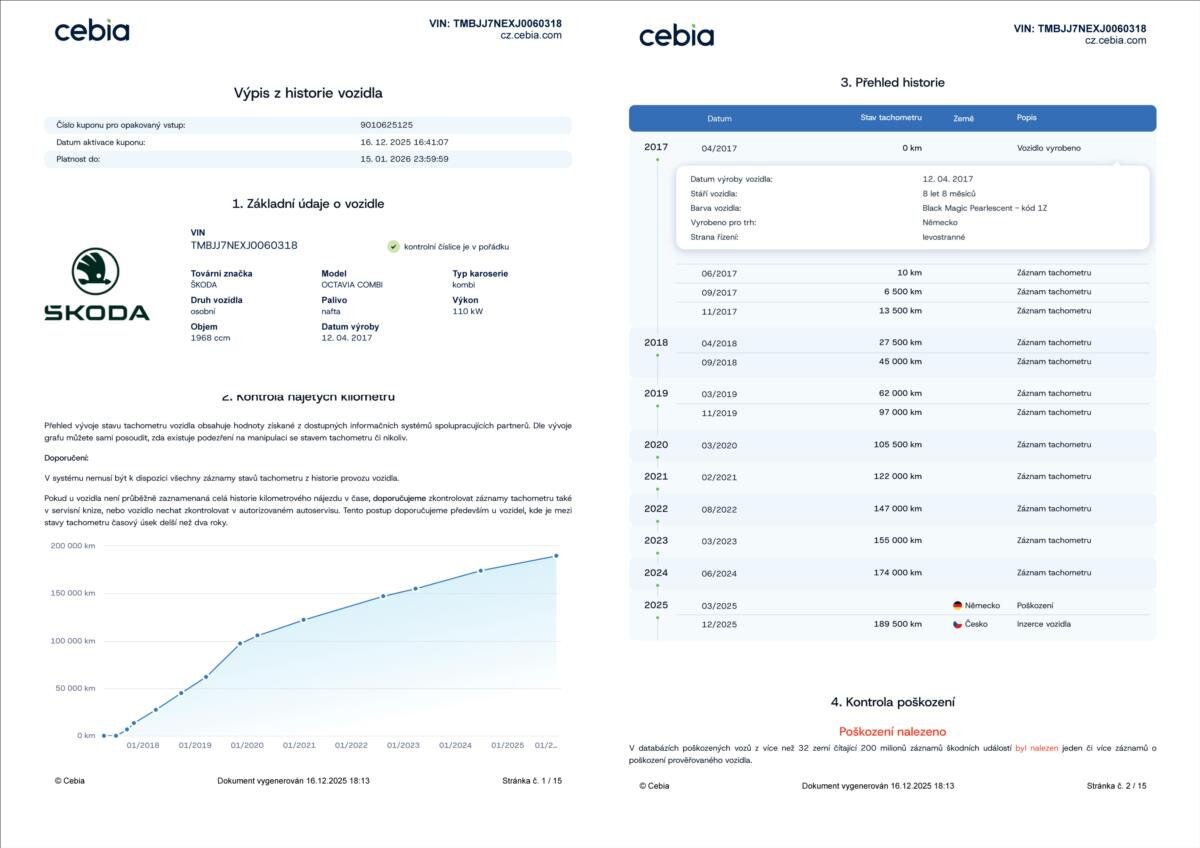Click the green timeline dot under 2017
The image size is (1200, 848).
pos(657,160)
